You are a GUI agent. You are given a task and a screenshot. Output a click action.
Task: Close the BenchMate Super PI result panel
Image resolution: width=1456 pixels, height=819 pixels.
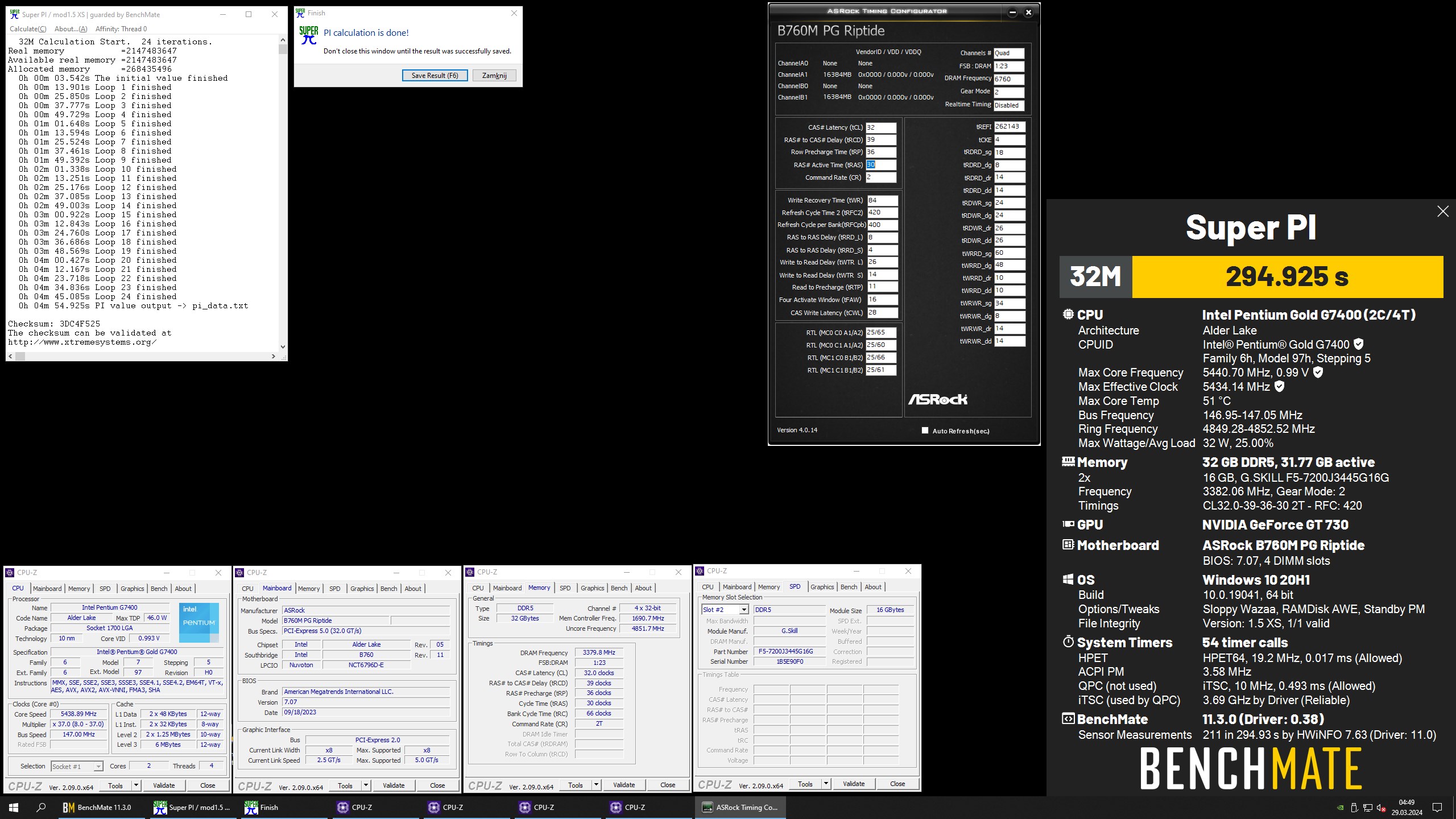1443,212
